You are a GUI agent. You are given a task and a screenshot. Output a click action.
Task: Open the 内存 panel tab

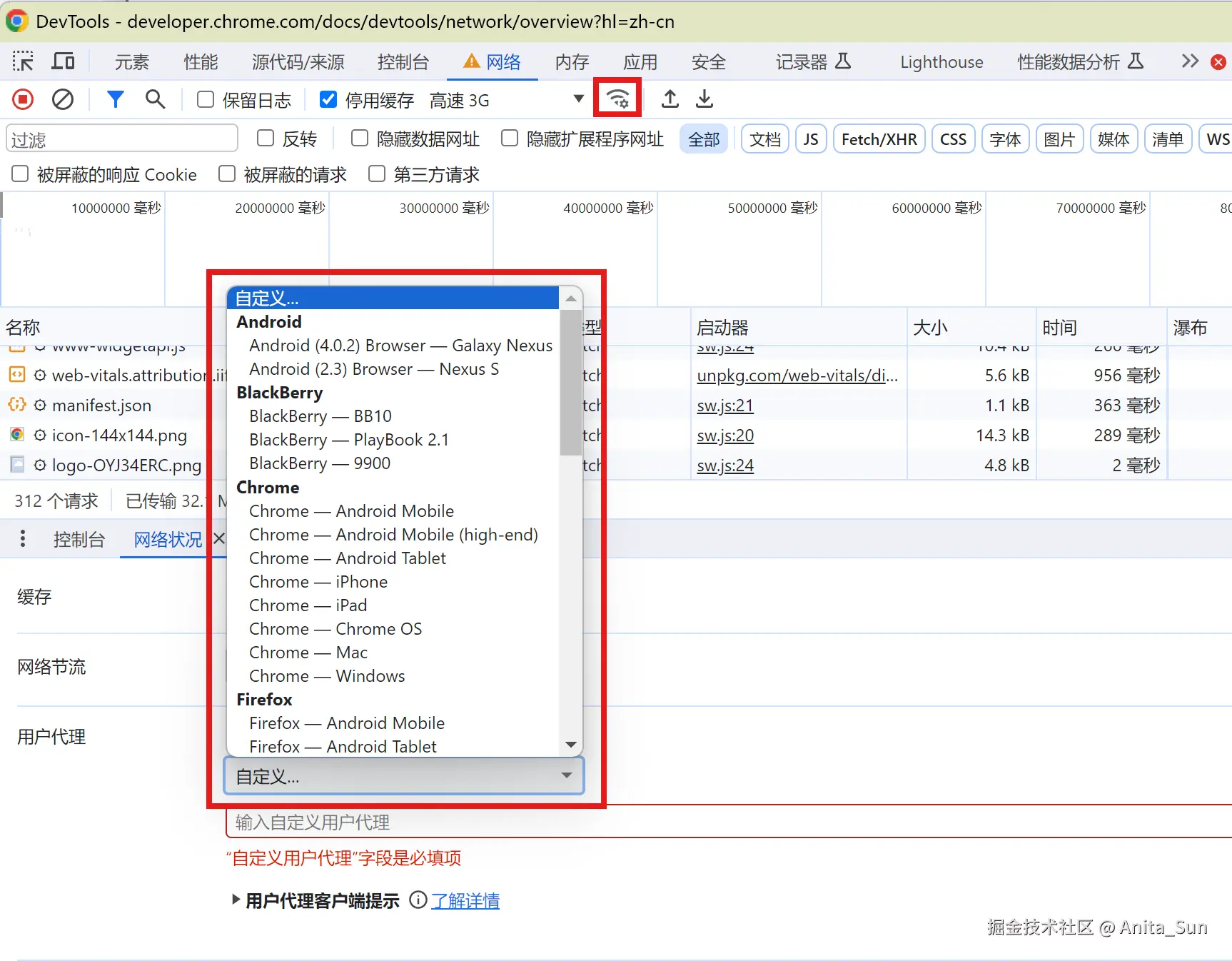[572, 62]
